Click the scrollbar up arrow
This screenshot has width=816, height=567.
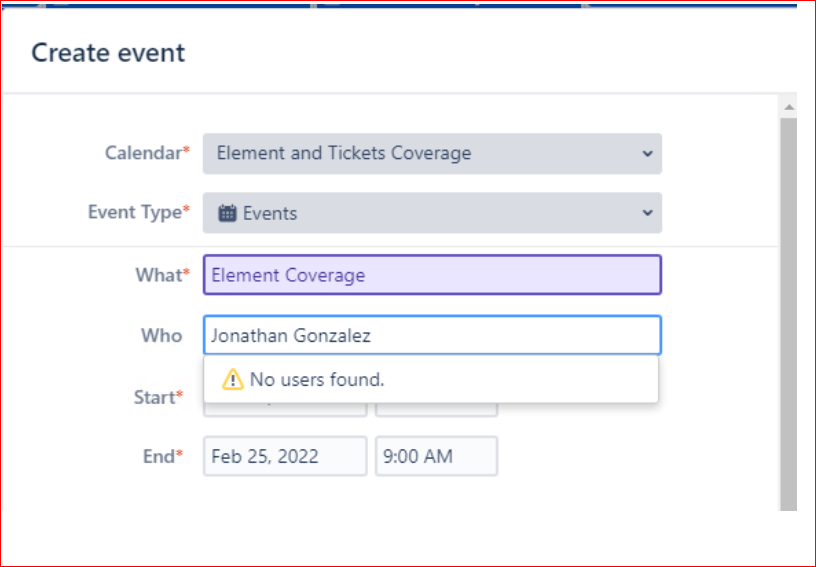pos(789,106)
